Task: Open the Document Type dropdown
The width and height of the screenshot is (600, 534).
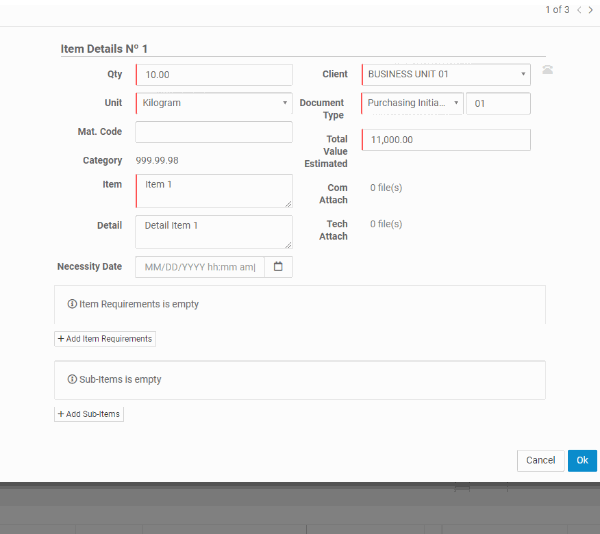Action: [x=412, y=103]
